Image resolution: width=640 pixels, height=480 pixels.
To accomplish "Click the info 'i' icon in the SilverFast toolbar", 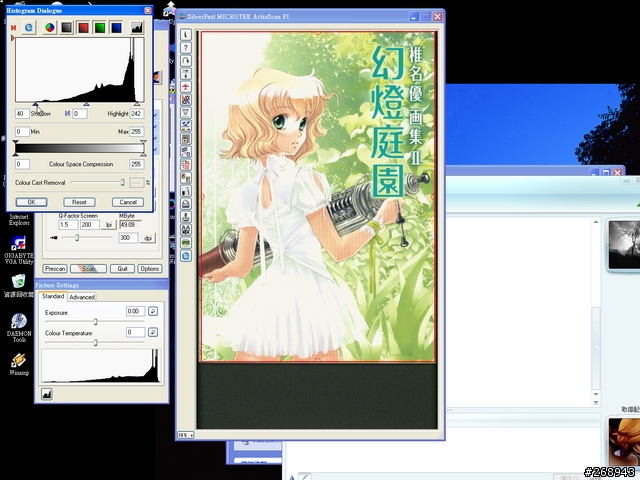I will coord(186,35).
